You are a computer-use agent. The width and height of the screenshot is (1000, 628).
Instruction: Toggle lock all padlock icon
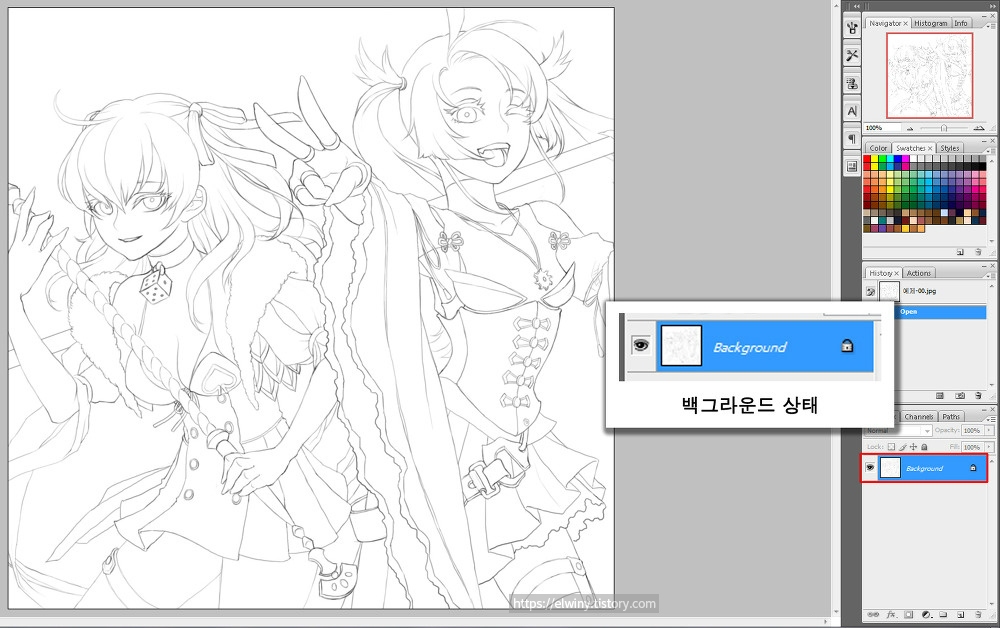(924, 447)
